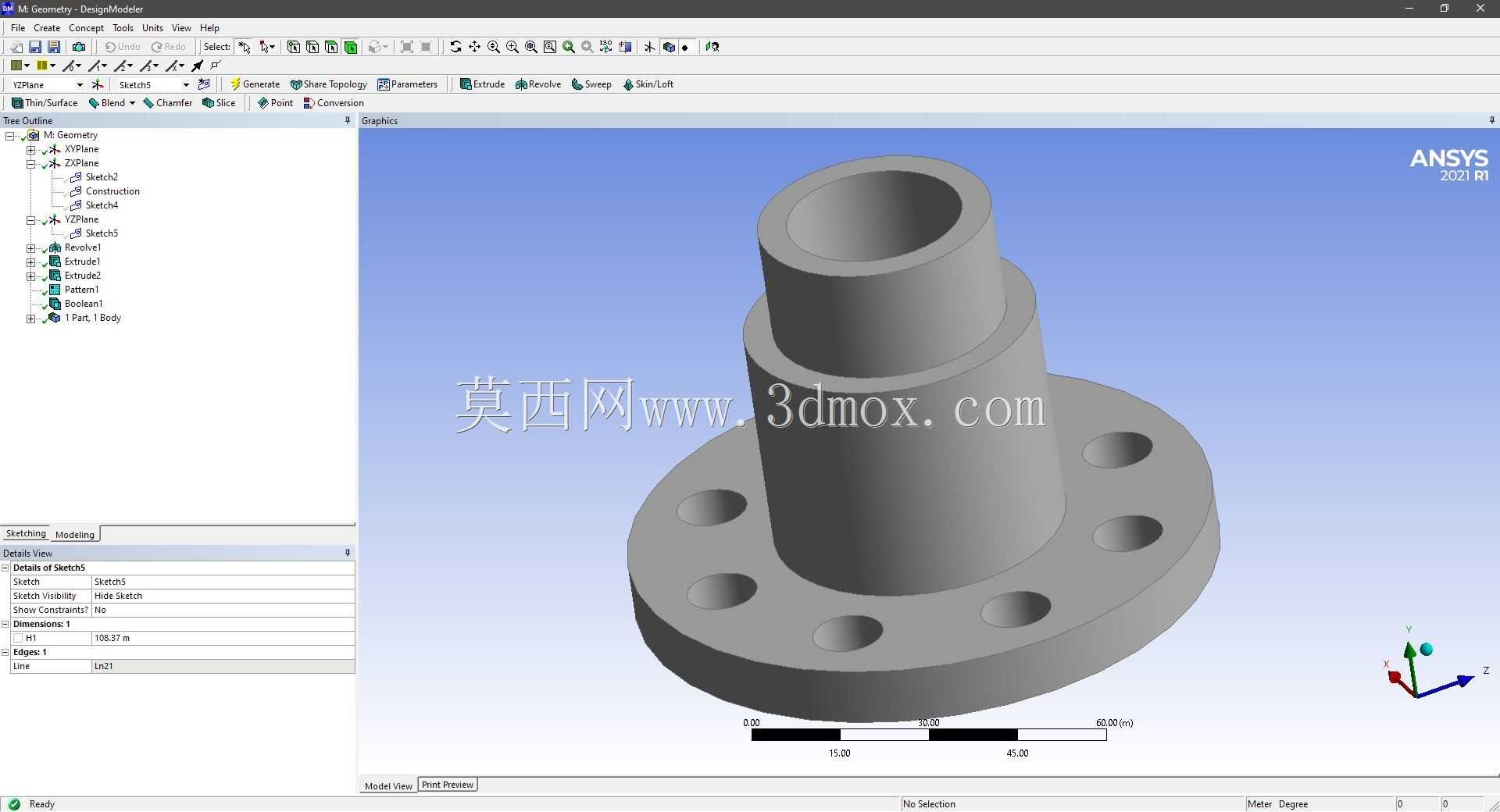The height and width of the screenshot is (812, 1500).
Task: Click the Extrude button
Action: pyautogui.click(x=482, y=84)
